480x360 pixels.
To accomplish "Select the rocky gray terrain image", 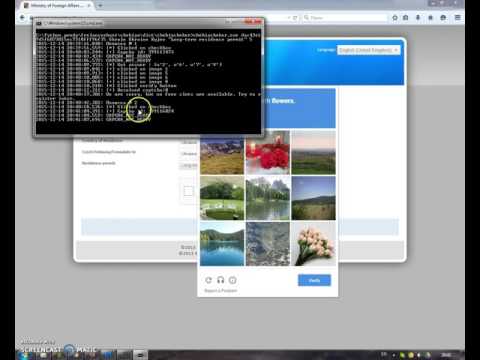I will tap(268, 244).
